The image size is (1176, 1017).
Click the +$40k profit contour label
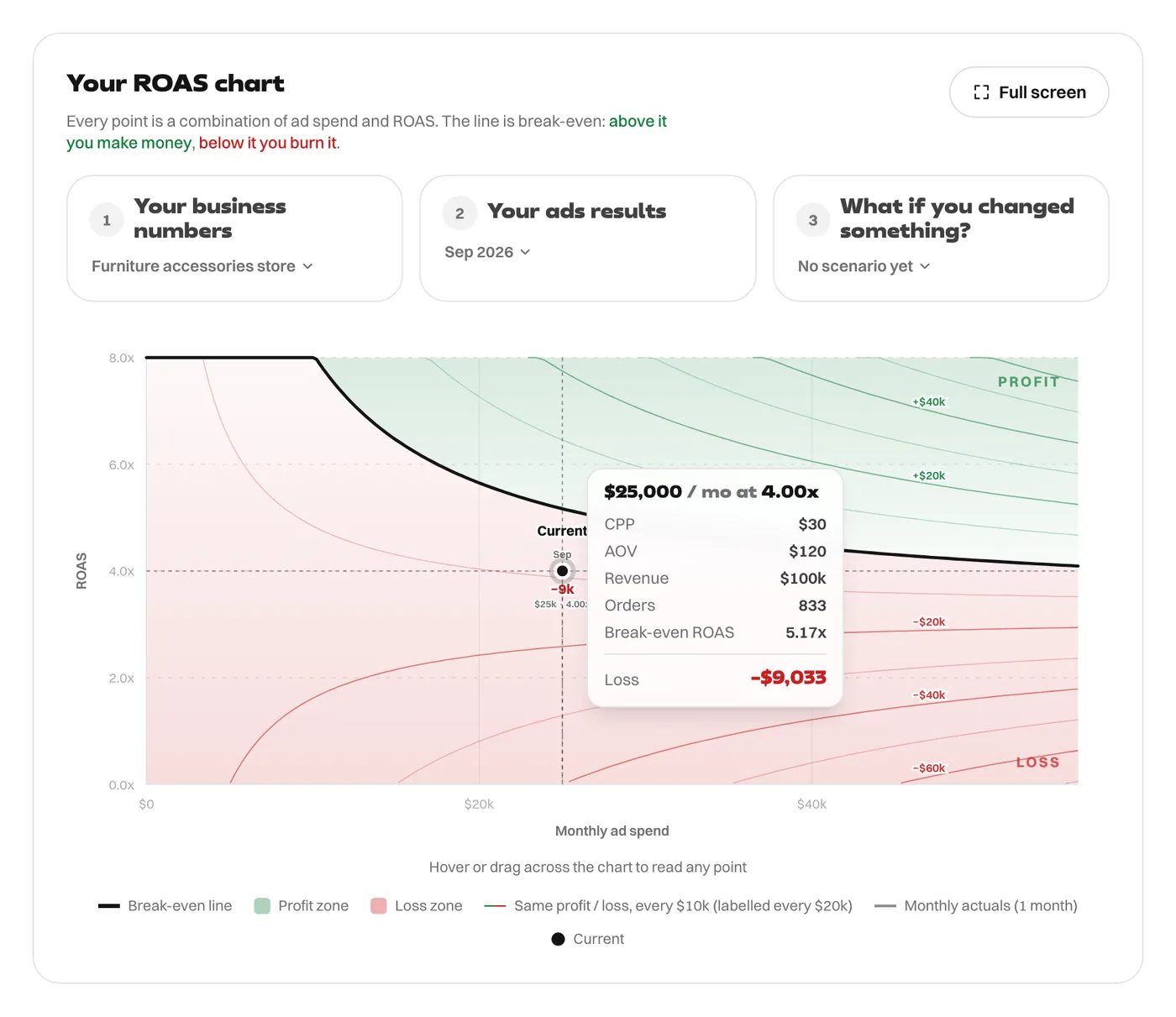[x=929, y=402]
